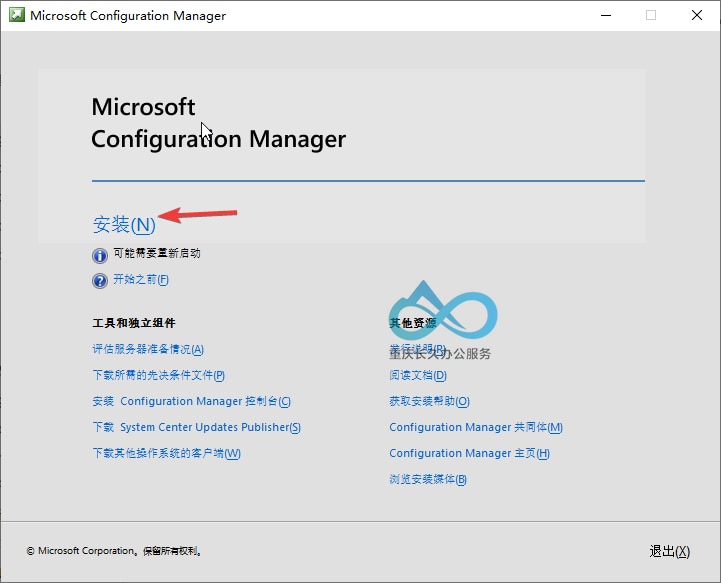This screenshot has height=583, width=721.
Task: Open 评估服务器准备情况(A) link
Action: (x=148, y=349)
